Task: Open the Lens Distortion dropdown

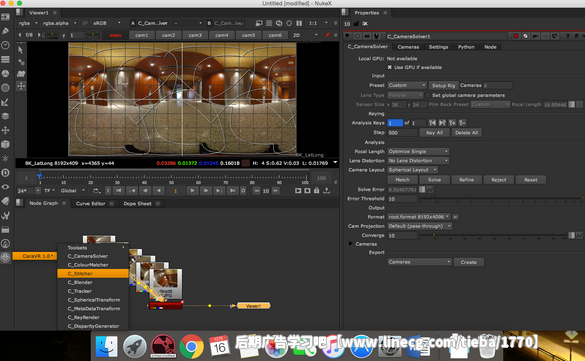Action: 418,161
